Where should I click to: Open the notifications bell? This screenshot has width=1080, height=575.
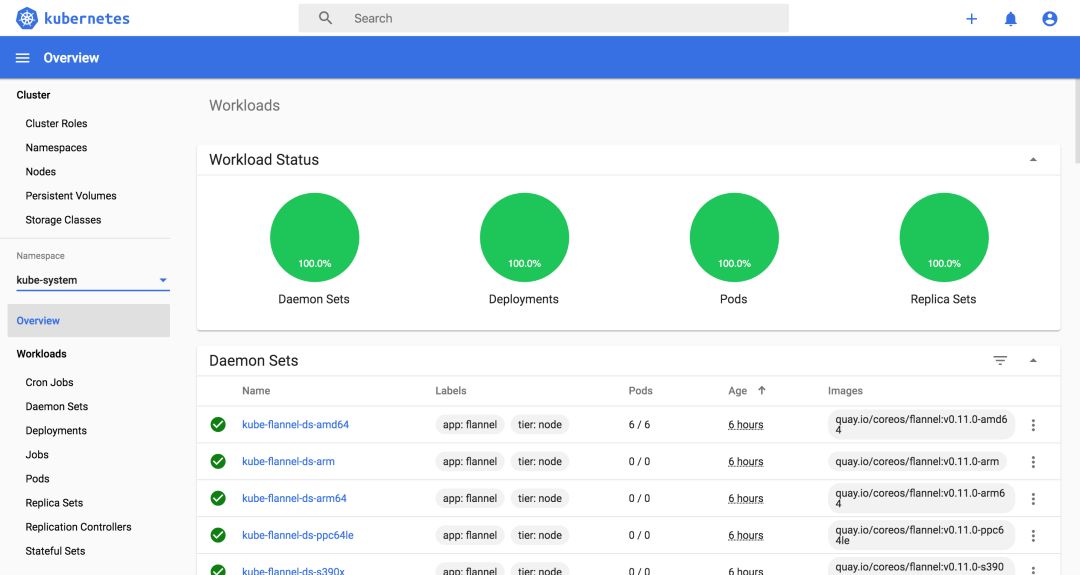click(1010, 19)
